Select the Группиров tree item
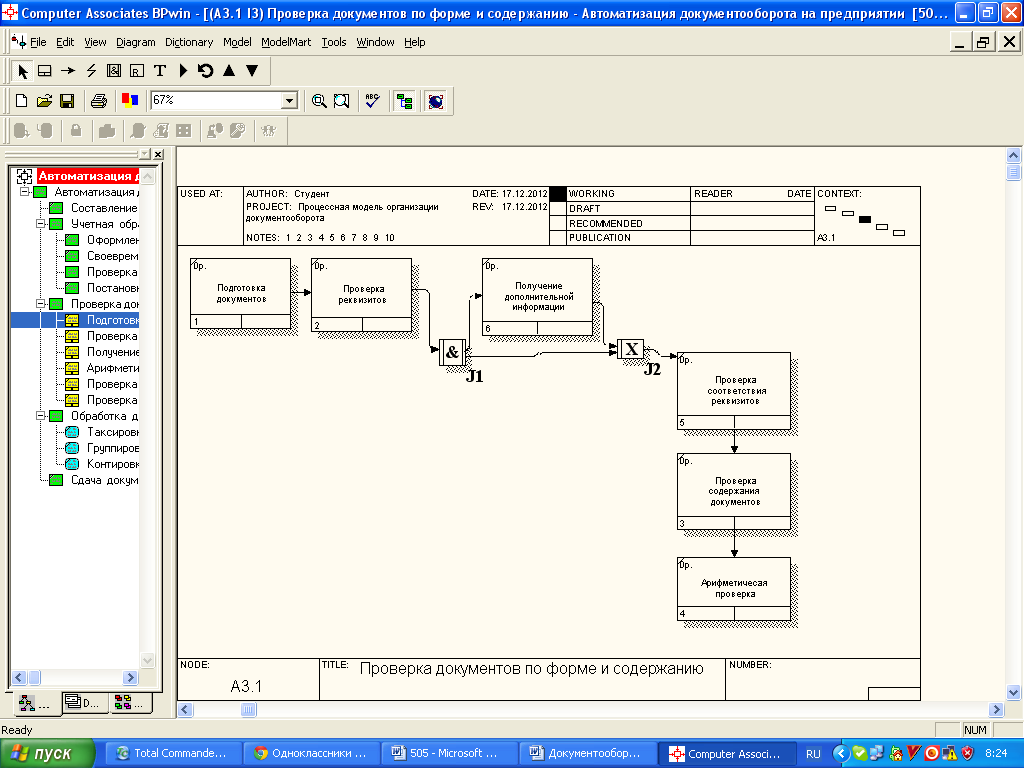 point(112,448)
